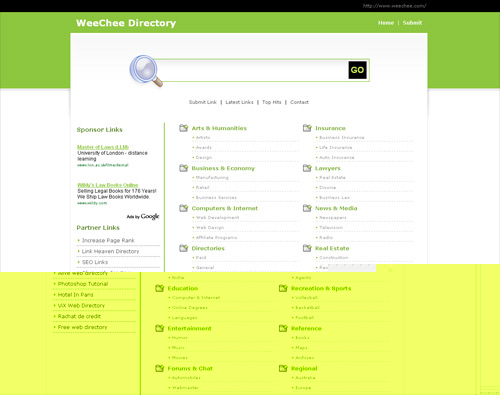Click the Business & Economy folder icon
500x395 pixels.
coord(184,168)
